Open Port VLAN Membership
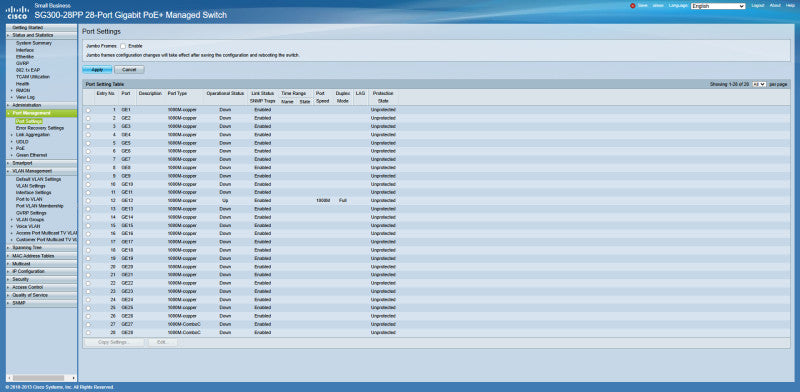The width and height of the screenshot is (800, 392). point(40,206)
